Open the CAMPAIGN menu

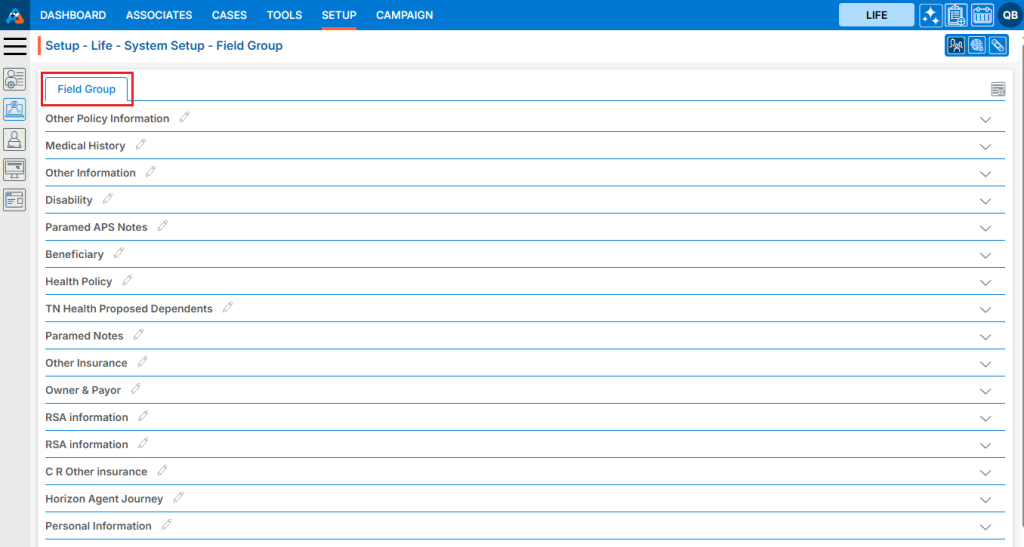click(x=404, y=15)
